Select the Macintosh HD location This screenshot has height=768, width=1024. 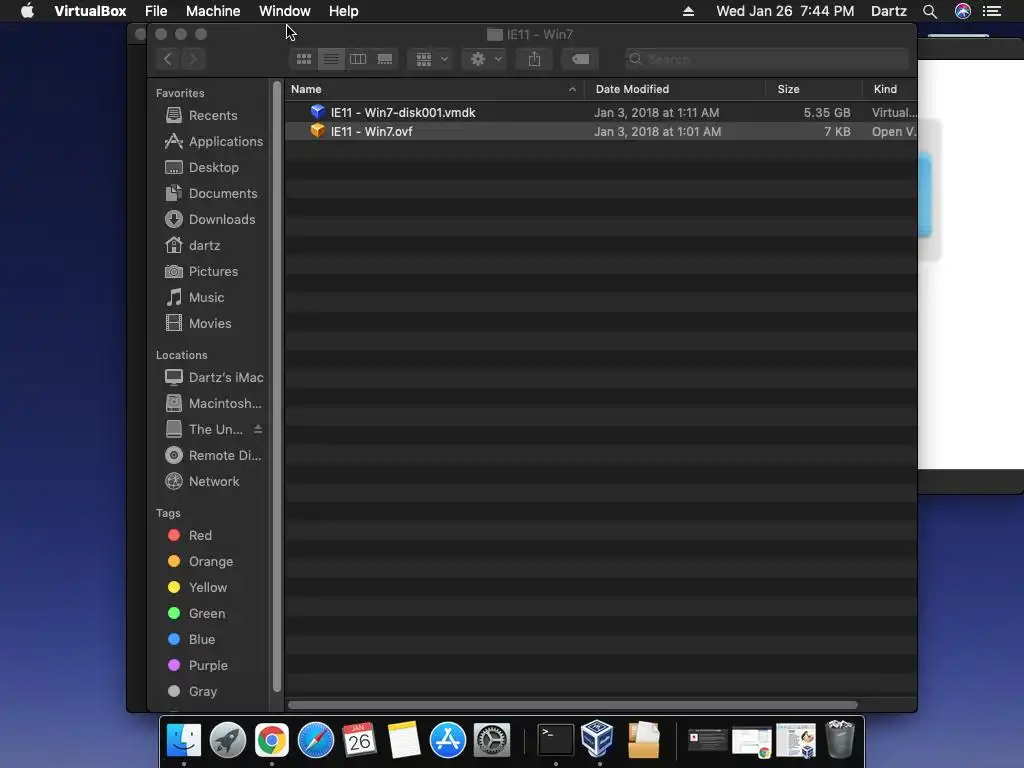tap(213, 404)
